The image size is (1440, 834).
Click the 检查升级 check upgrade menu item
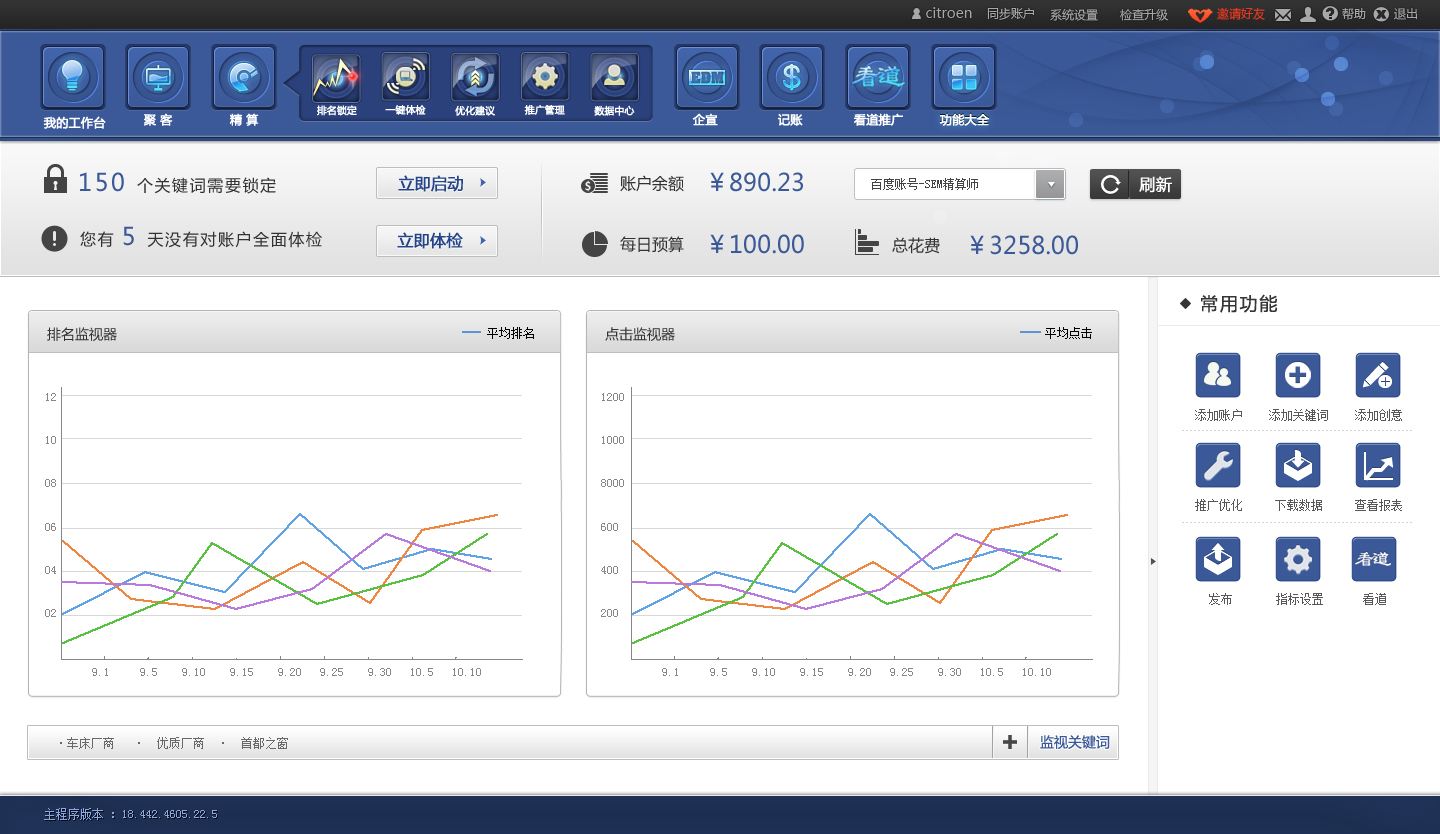[1144, 15]
